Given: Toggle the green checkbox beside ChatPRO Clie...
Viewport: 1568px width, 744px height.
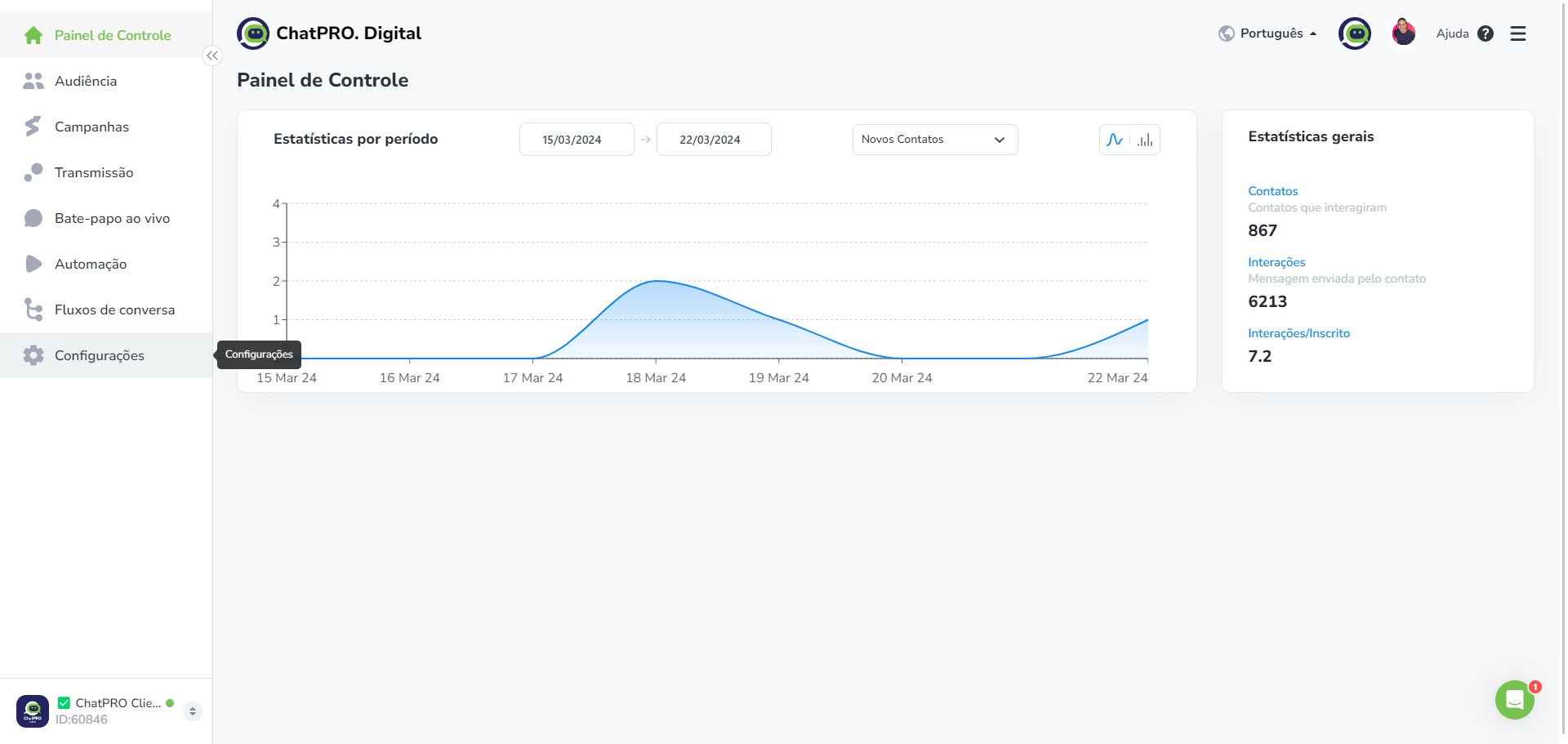Looking at the screenshot, I should click(x=64, y=703).
